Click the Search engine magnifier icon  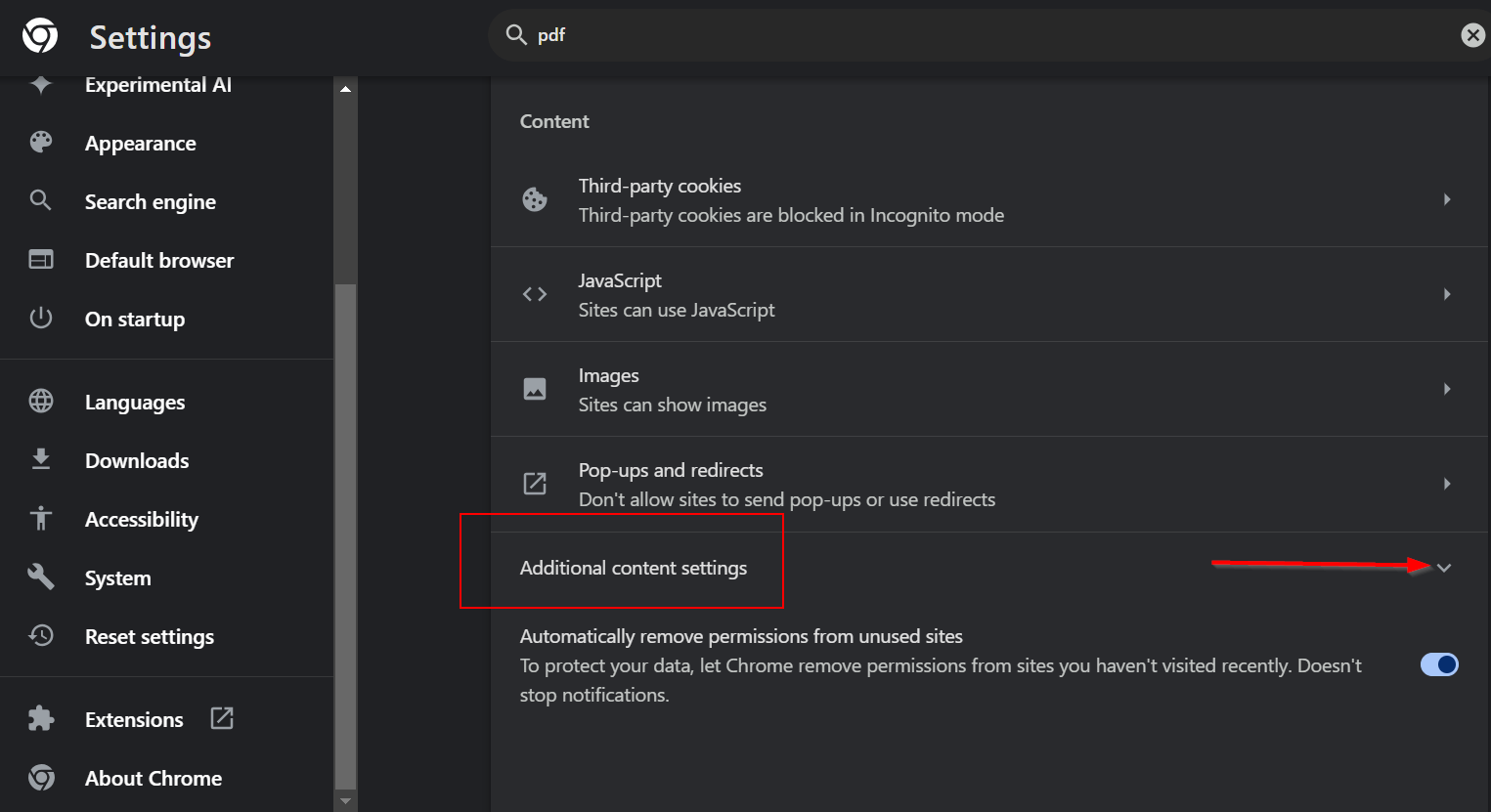pyautogui.click(x=41, y=200)
